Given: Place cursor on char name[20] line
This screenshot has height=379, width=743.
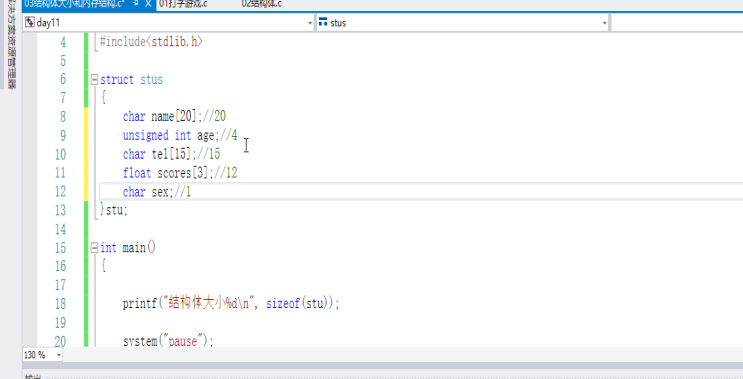Looking at the screenshot, I should pyautogui.click(x=174, y=116).
